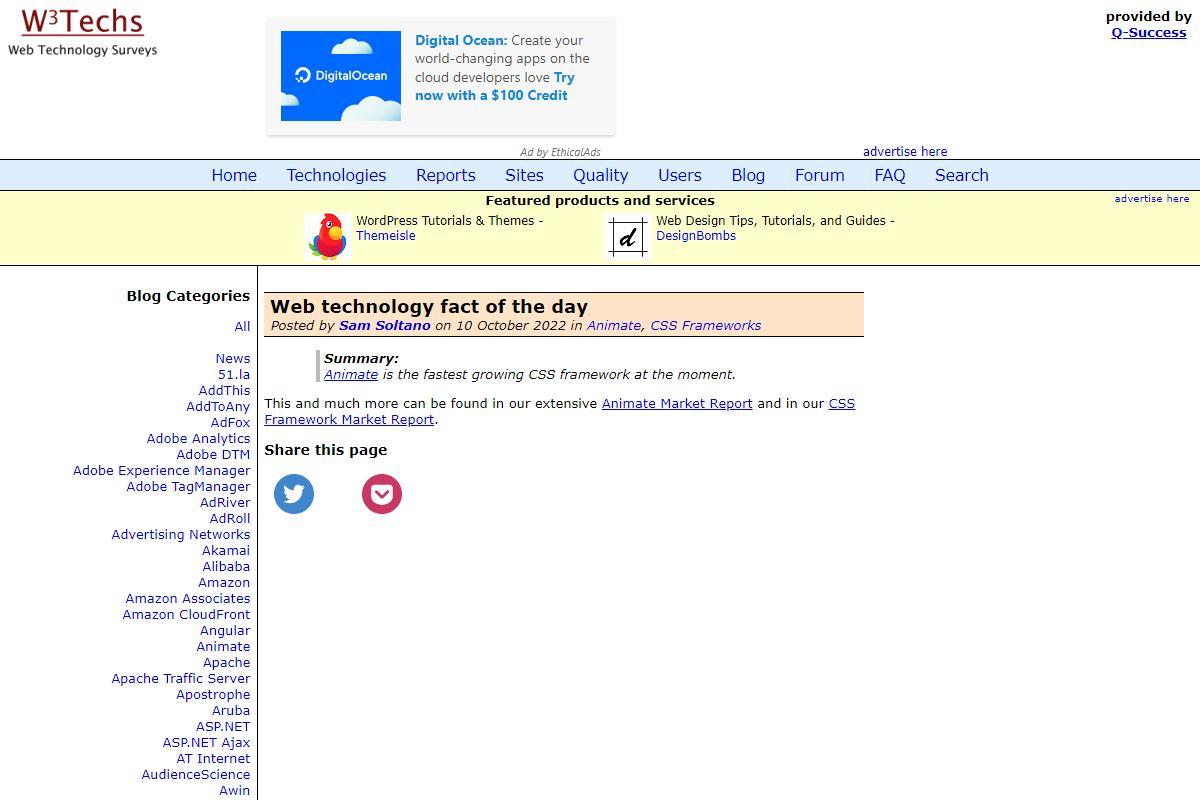Viewport: 1200px width, 800px height.
Task: Click the Advertising Networks category
Action: [x=181, y=534]
